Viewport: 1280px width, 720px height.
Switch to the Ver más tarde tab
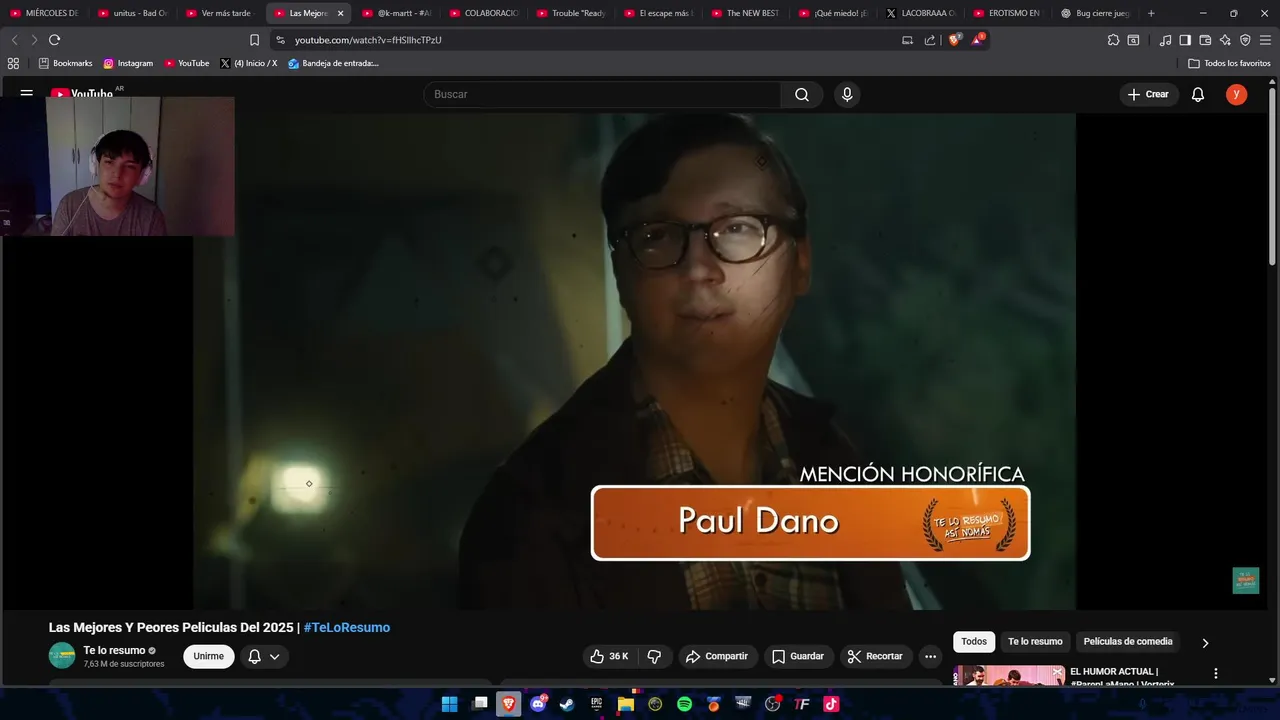[221, 13]
